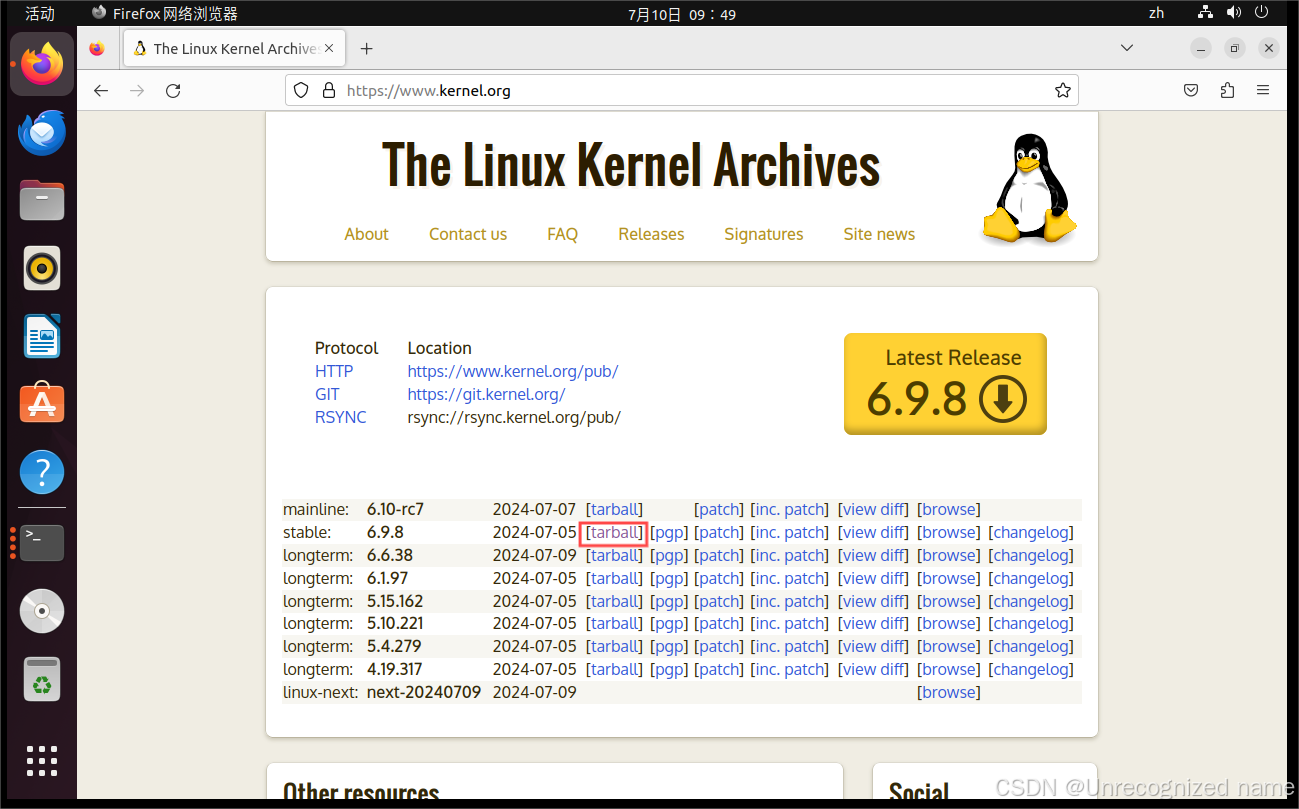View diff for mainline 6.10-rc7

pos(873,510)
